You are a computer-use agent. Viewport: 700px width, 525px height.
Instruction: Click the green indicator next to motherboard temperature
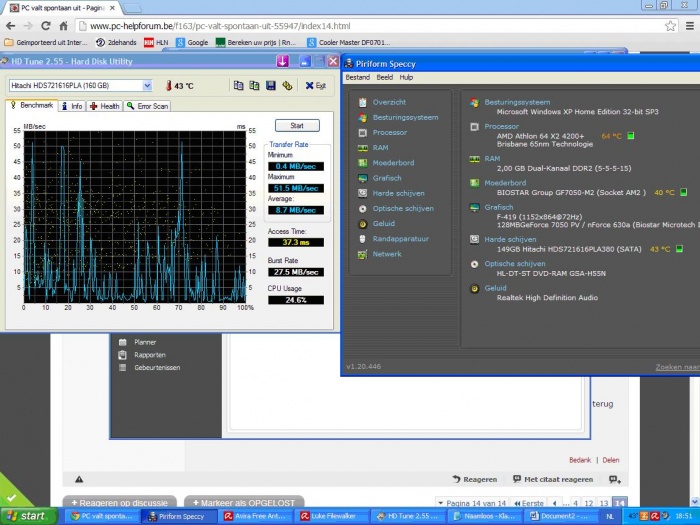(x=683, y=192)
